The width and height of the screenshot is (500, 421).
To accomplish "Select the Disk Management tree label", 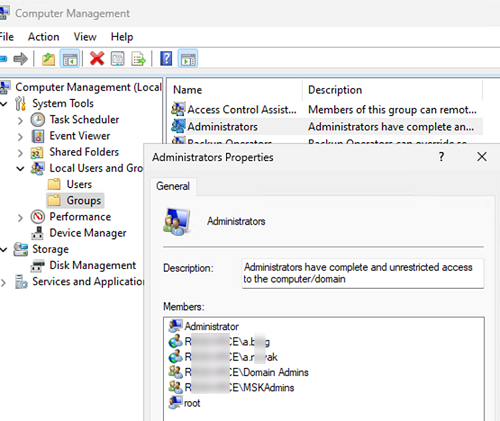I will (x=93, y=265).
